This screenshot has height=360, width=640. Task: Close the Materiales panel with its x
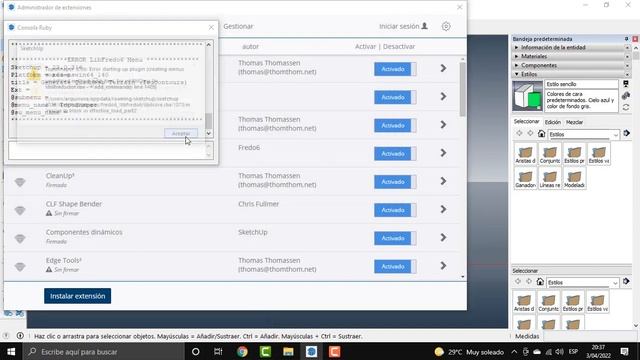(627, 56)
